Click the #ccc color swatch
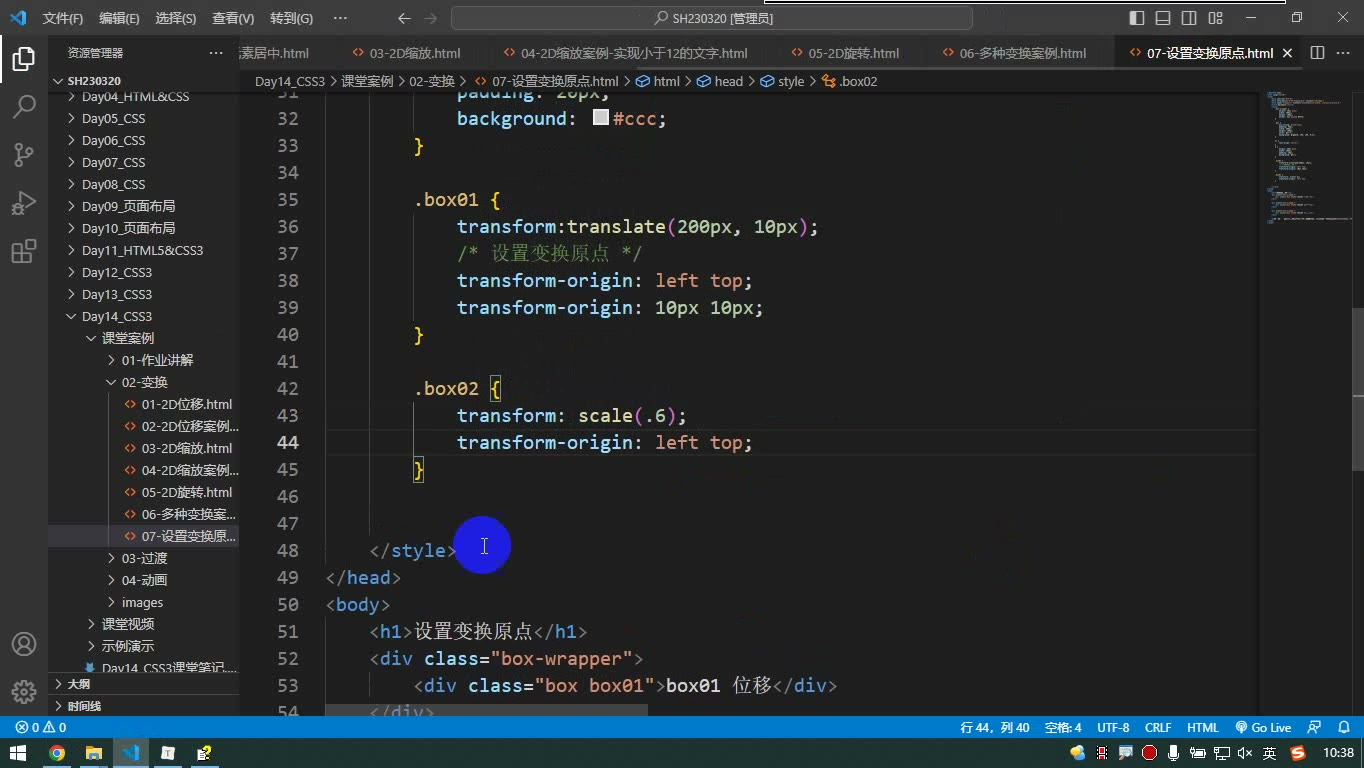1364x768 pixels. pyautogui.click(x=601, y=118)
